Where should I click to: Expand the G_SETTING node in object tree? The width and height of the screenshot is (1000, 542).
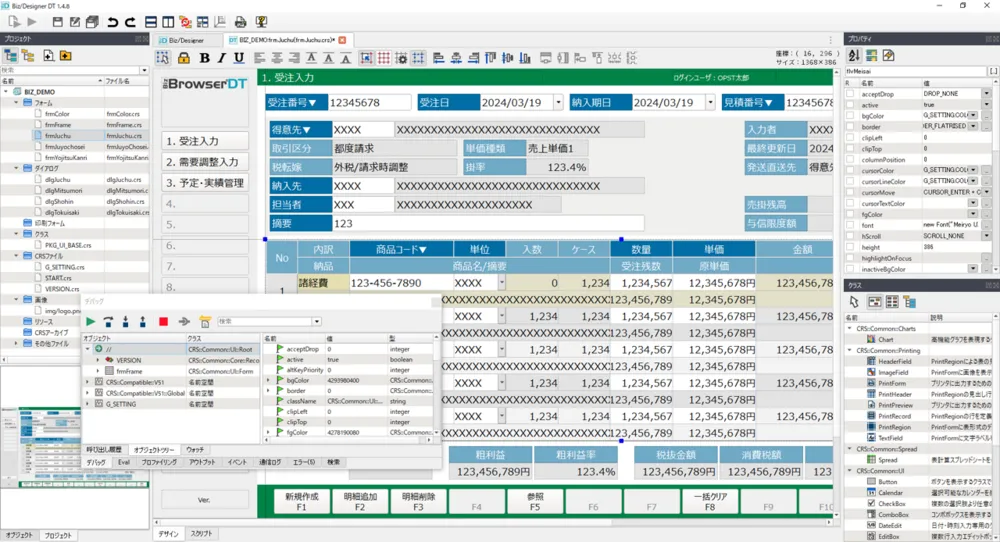[x=87, y=404]
